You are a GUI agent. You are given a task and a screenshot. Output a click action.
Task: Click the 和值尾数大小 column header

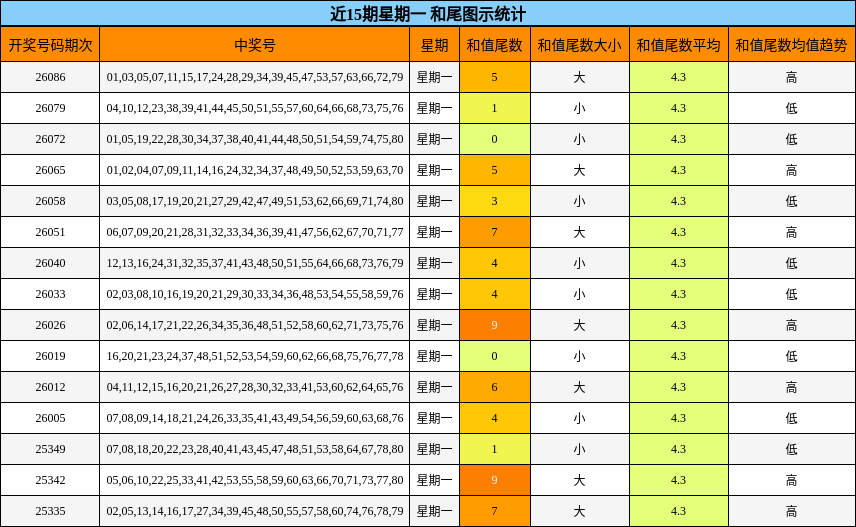(x=580, y=45)
